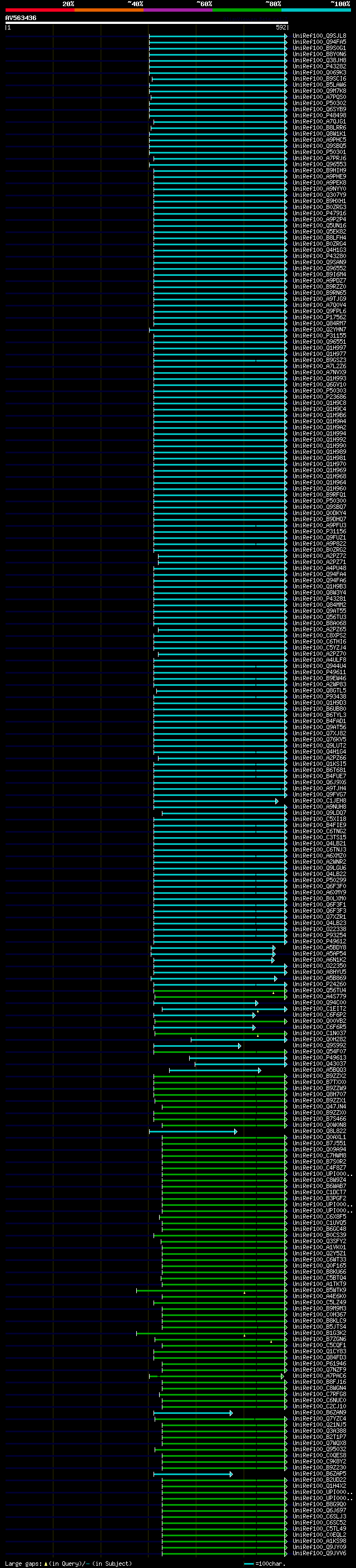The width and height of the screenshot is (356, 1568).
Task: Open hit UniRef100_Q9SJL8
Action: [319, 36]
